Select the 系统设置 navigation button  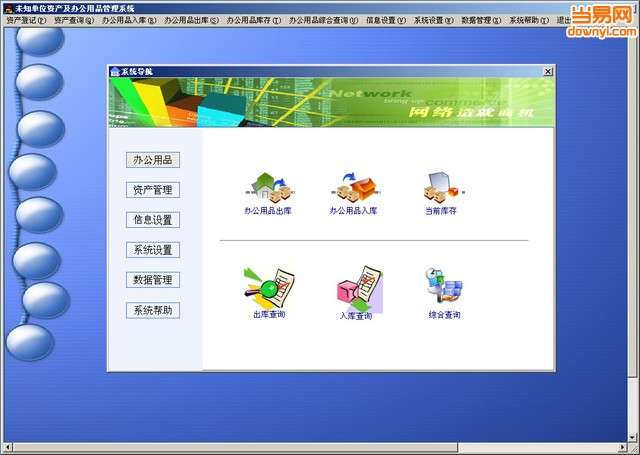tap(153, 250)
